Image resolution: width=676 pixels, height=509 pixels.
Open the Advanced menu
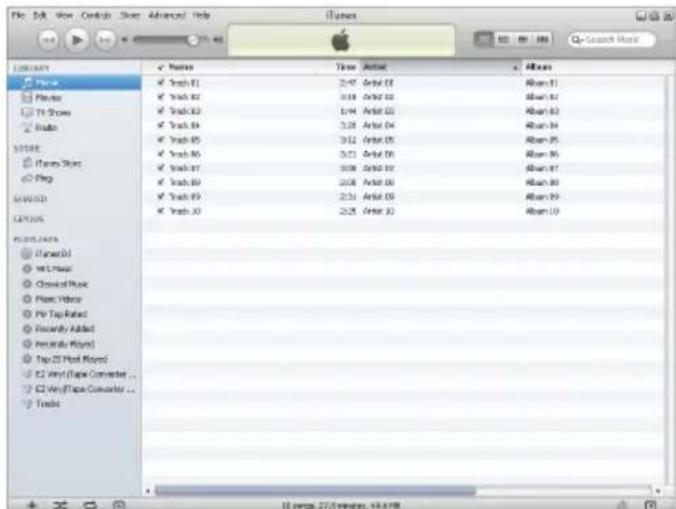click(167, 16)
